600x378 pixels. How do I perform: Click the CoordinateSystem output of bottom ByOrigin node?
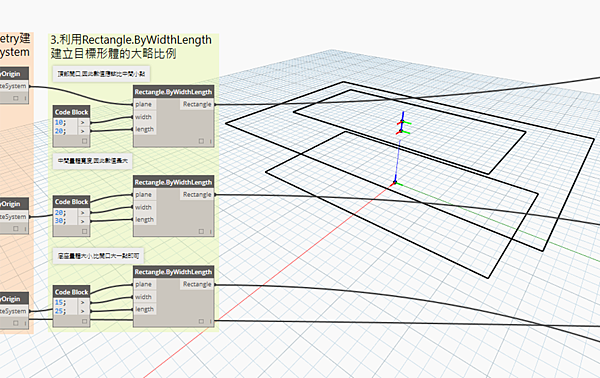click(x=14, y=311)
